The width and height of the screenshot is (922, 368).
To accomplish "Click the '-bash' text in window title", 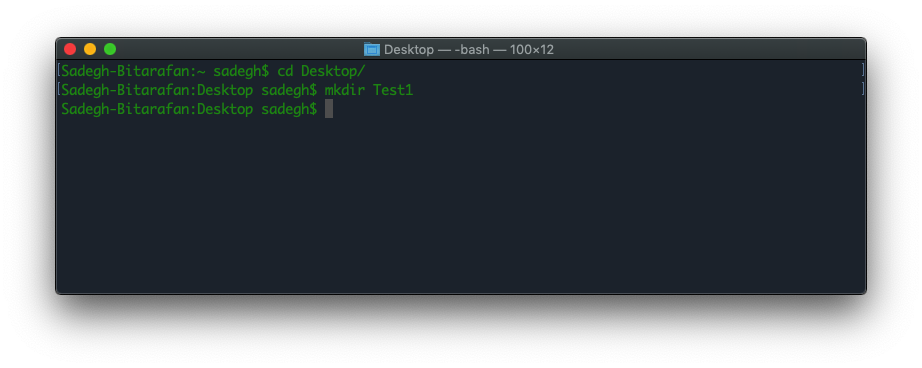I will click(472, 49).
